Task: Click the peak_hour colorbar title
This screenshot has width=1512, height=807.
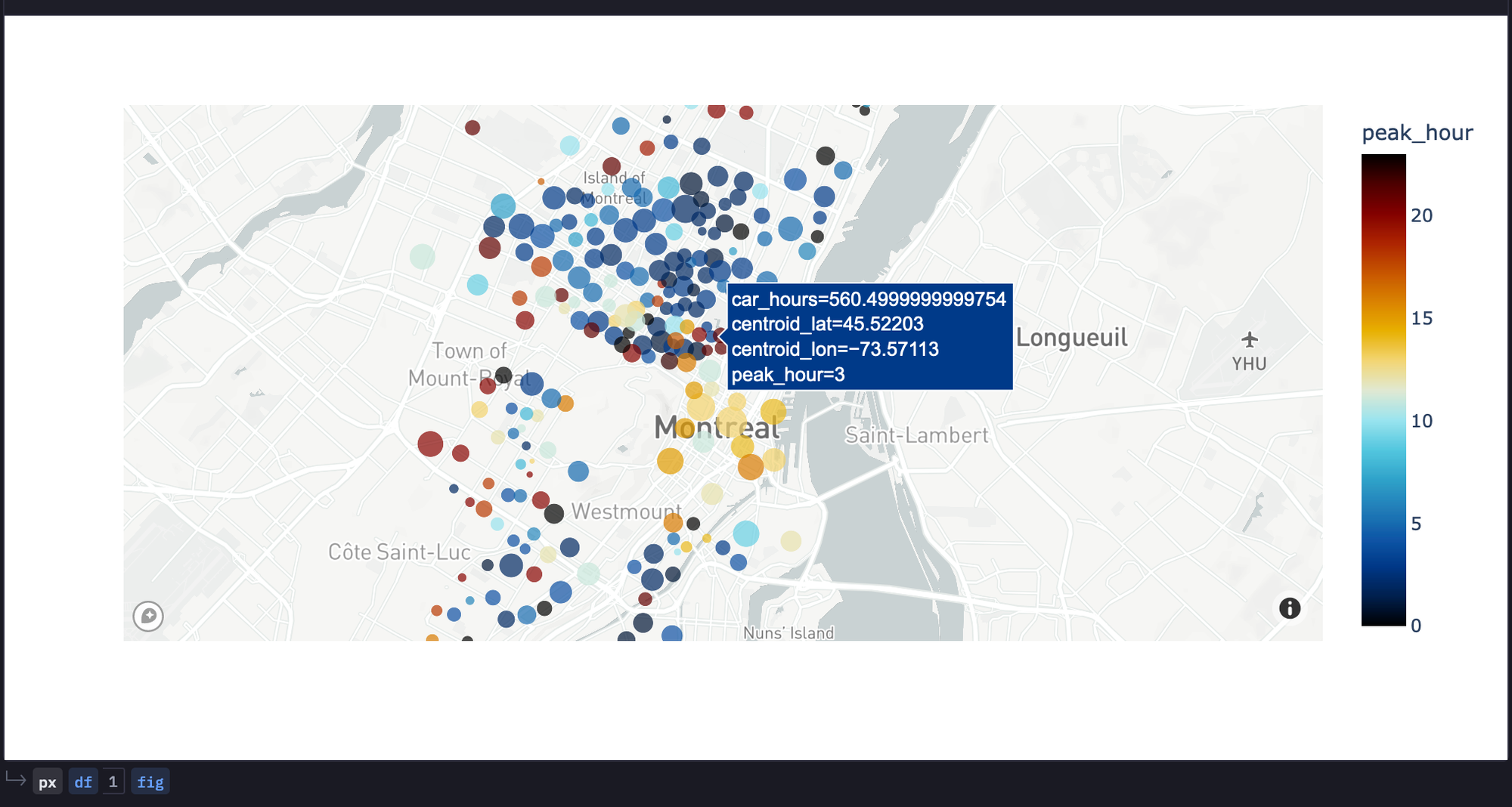Action: [x=1417, y=132]
